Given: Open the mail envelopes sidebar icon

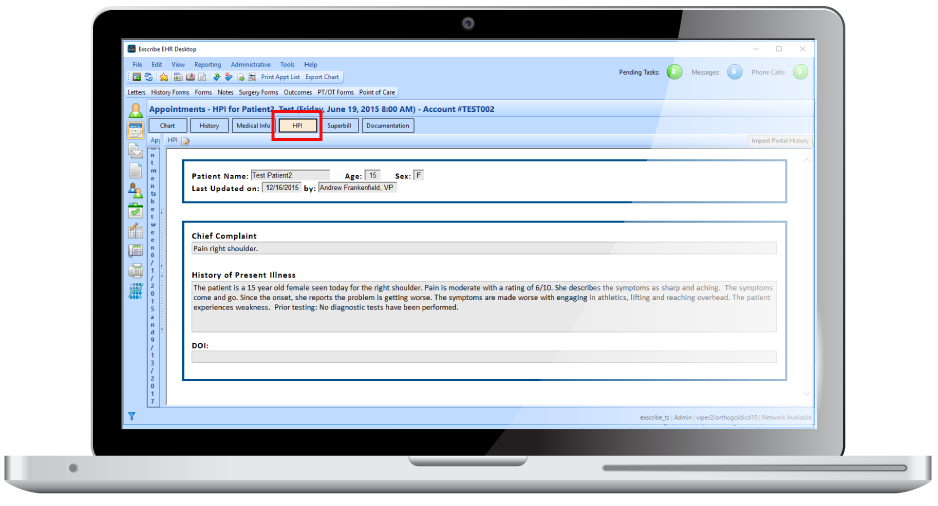Looking at the screenshot, I should [x=136, y=151].
